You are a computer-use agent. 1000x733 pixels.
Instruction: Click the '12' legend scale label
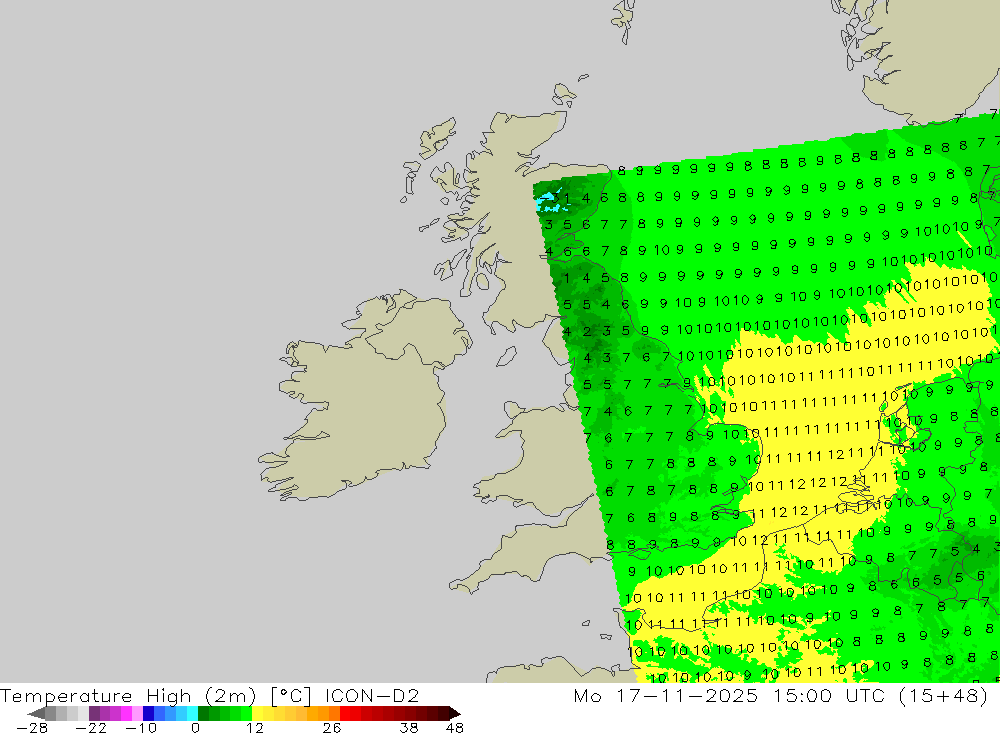(255, 728)
